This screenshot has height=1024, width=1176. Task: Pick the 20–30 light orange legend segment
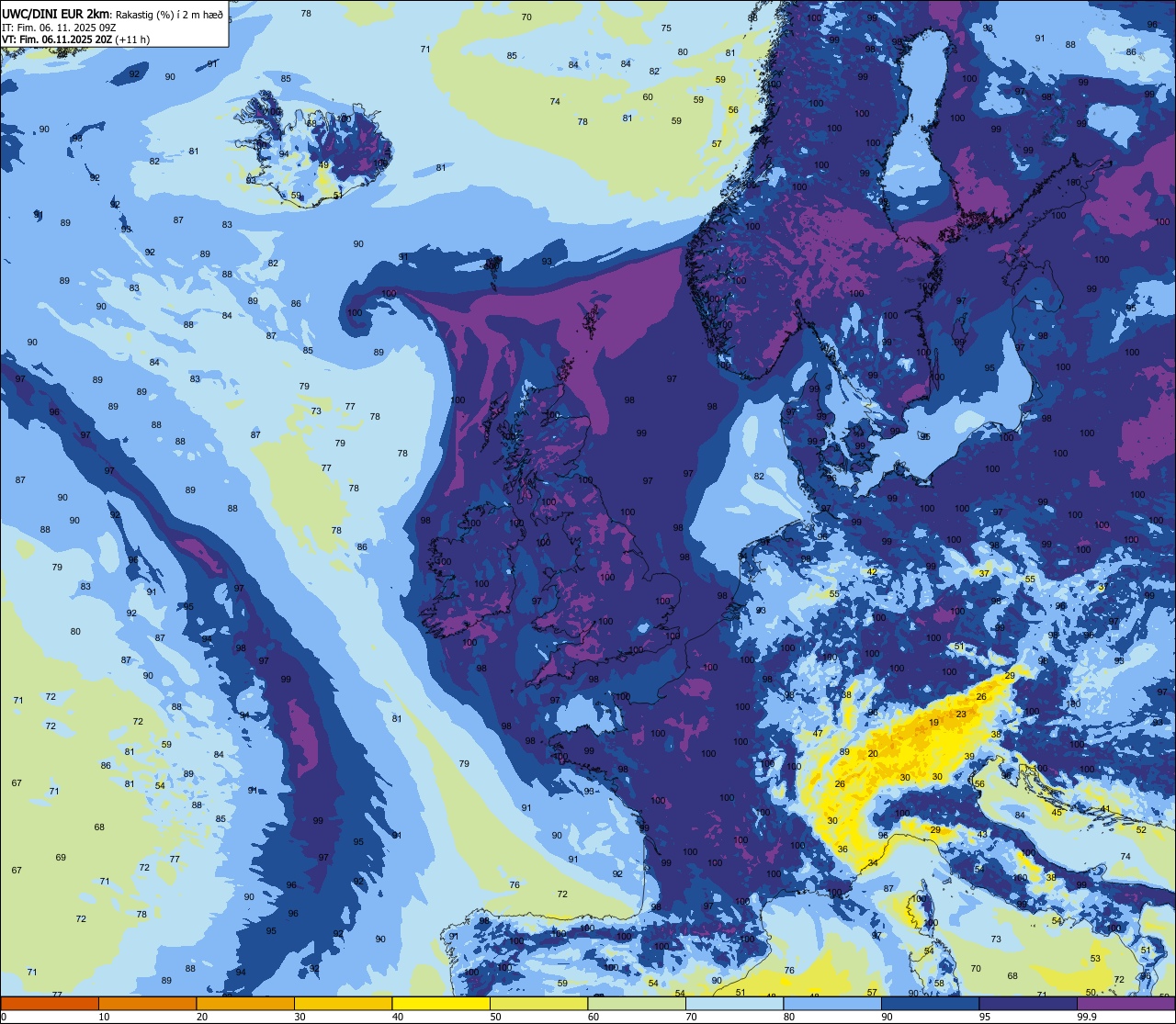tap(245, 1003)
